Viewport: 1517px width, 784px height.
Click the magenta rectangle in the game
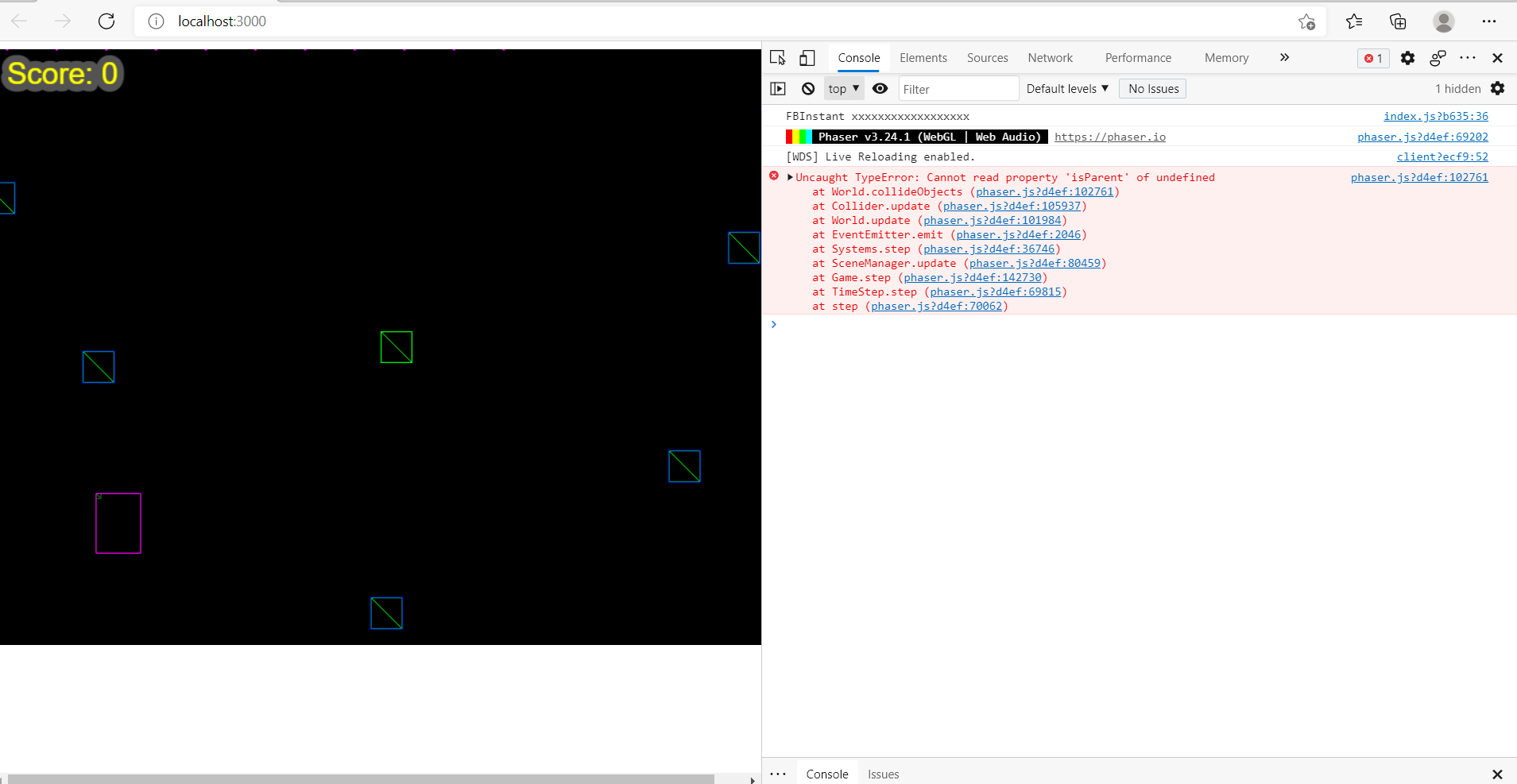[x=118, y=523]
